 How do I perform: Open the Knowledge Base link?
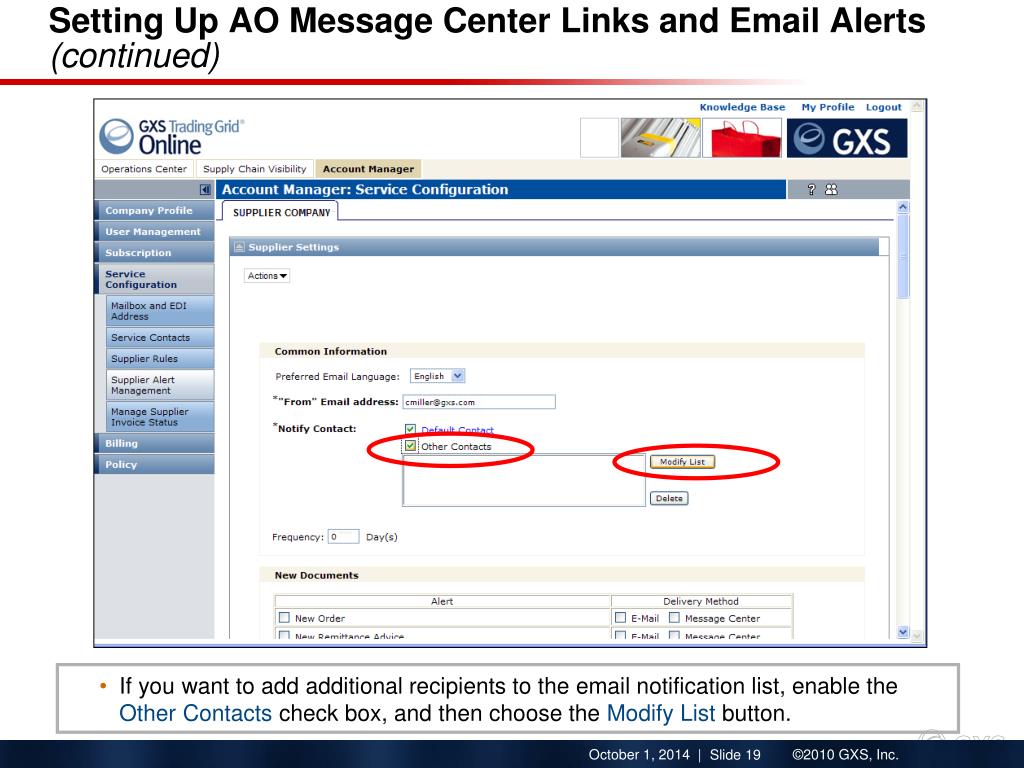742,107
